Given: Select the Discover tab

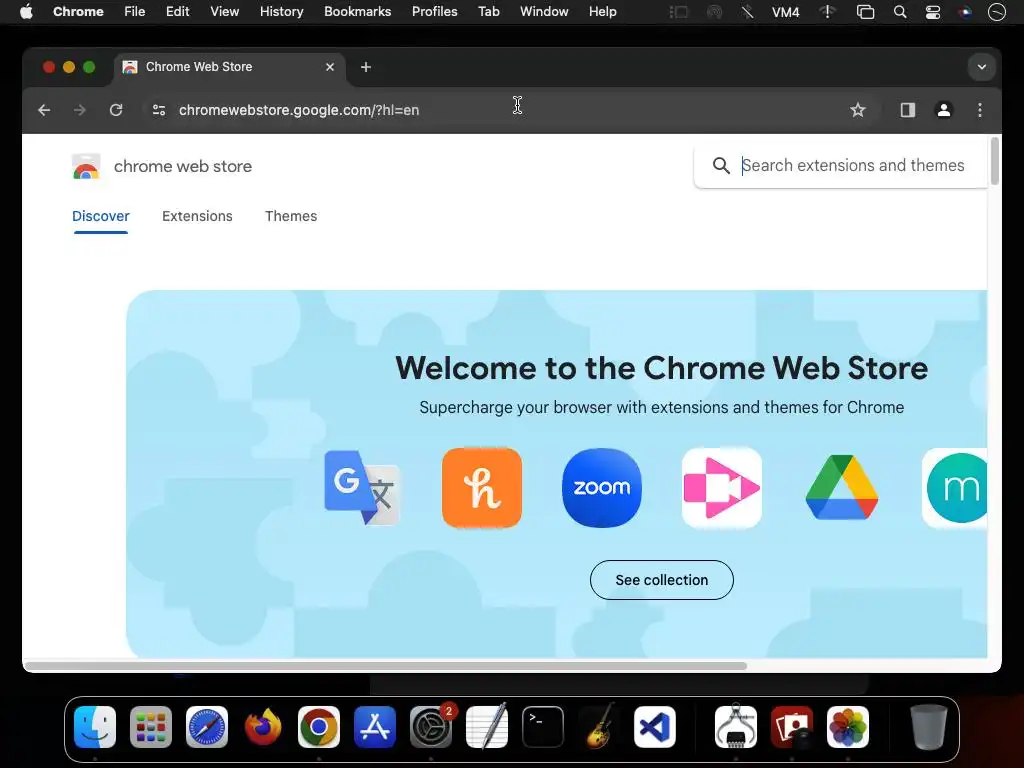Looking at the screenshot, I should click(x=101, y=216).
